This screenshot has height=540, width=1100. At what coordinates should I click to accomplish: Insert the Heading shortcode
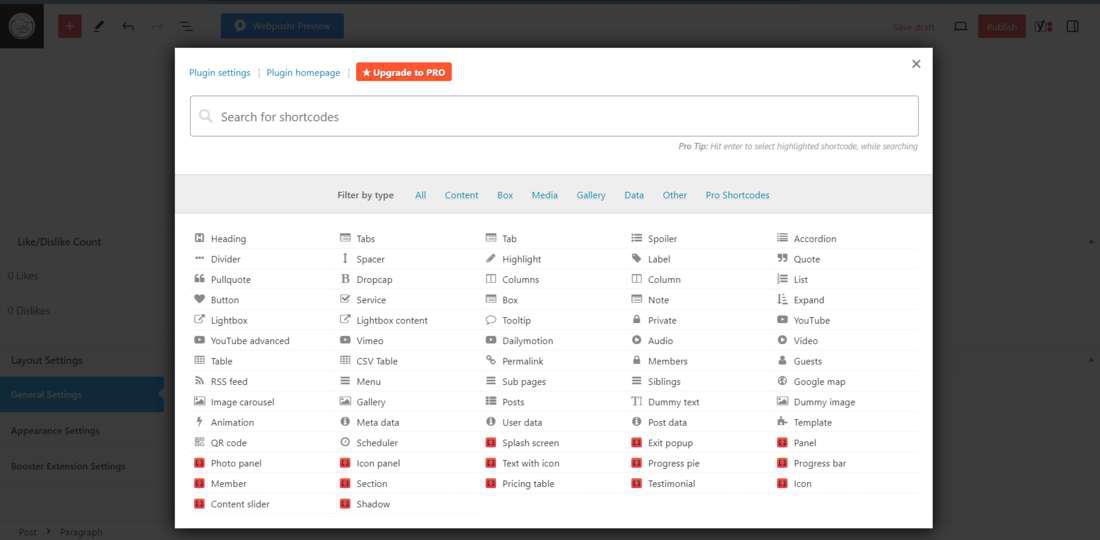click(220, 238)
